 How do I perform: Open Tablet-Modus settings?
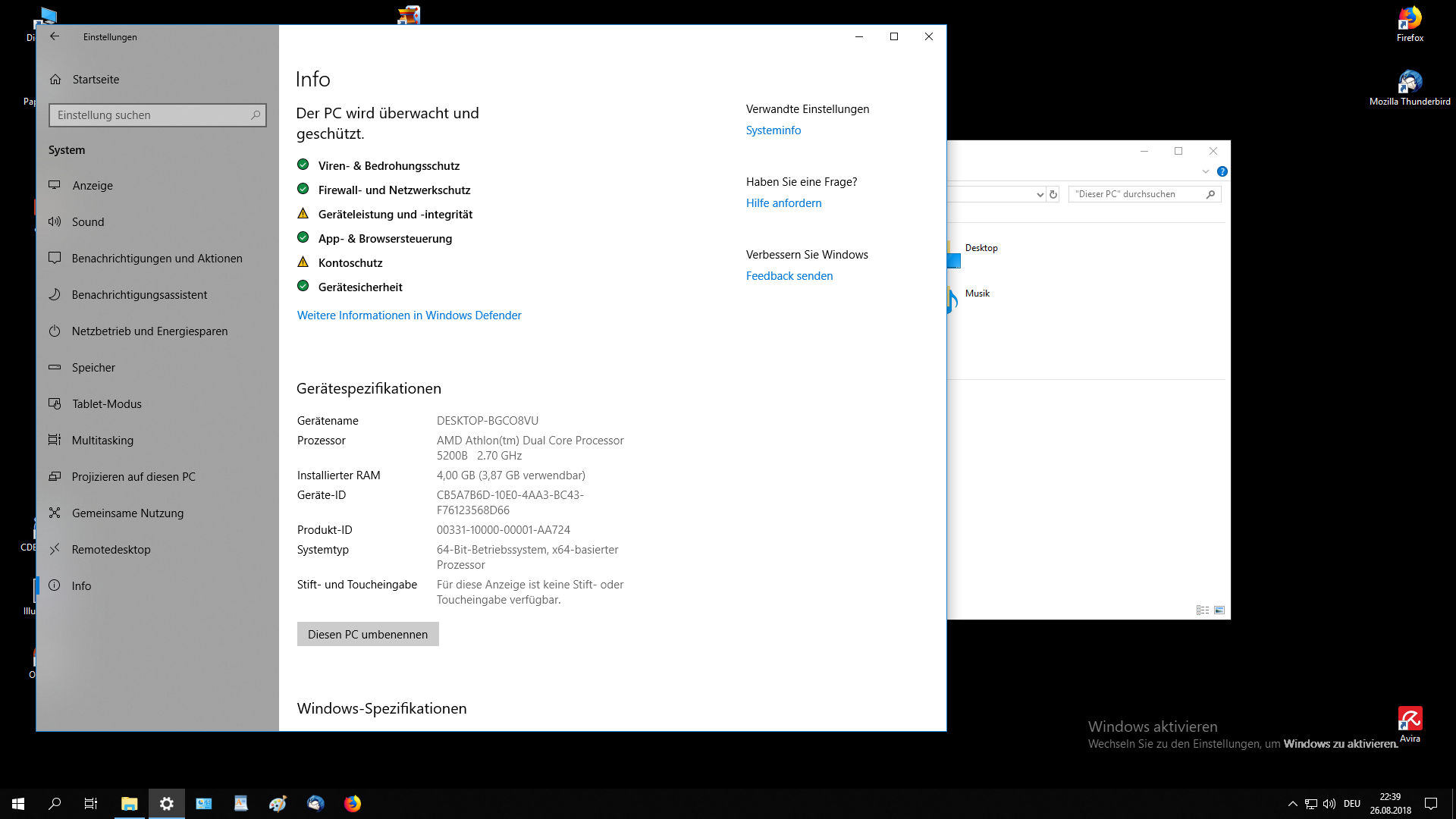coord(106,404)
